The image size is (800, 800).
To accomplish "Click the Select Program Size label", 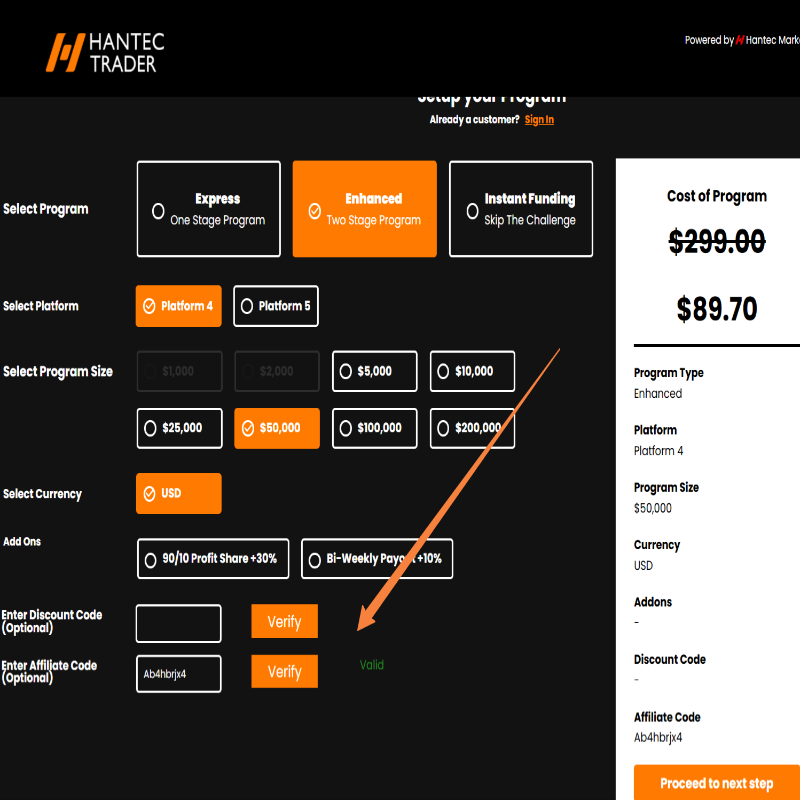I will pyautogui.click(x=58, y=371).
